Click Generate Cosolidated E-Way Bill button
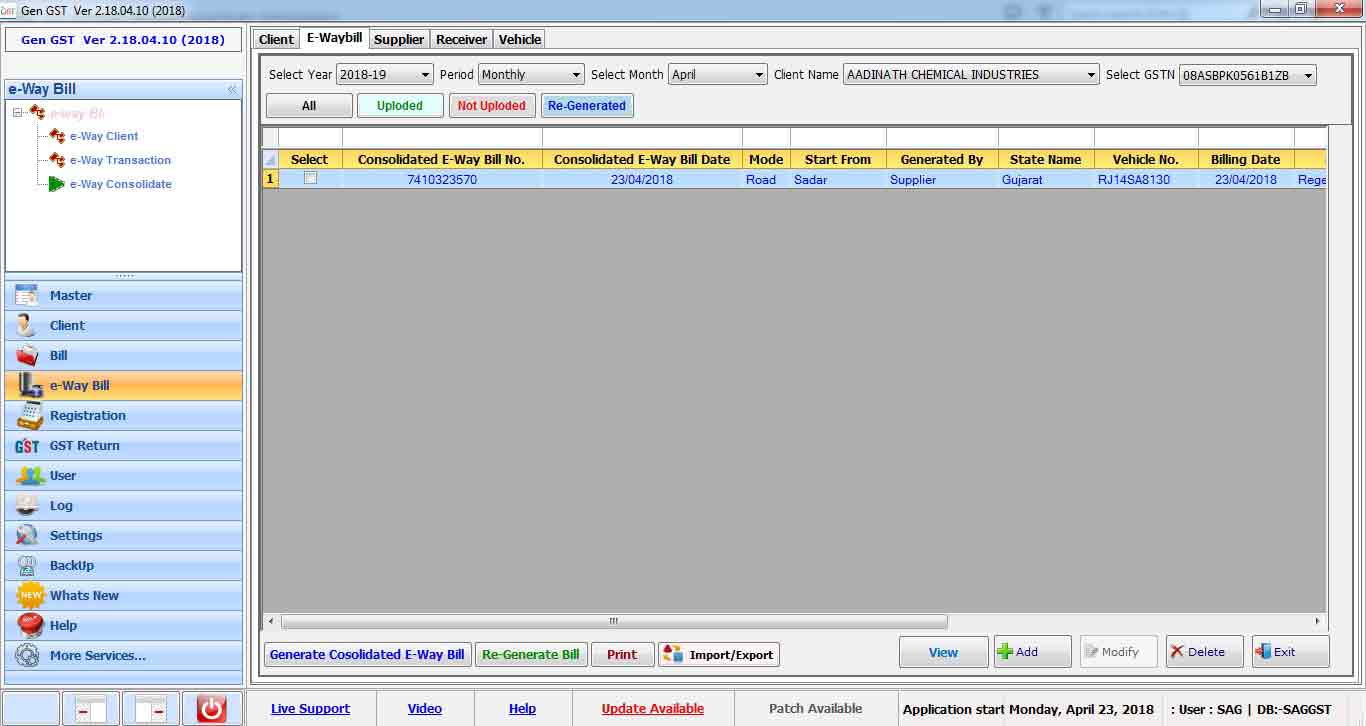Image resolution: width=1366 pixels, height=726 pixels. coord(367,655)
